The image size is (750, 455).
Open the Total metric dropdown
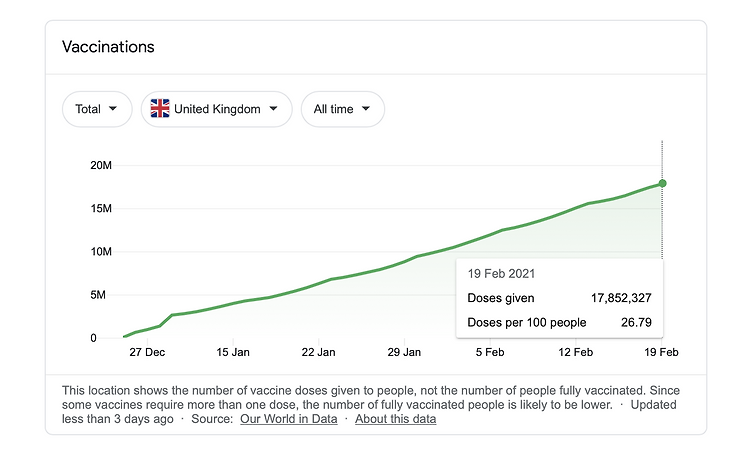[97, 109]
